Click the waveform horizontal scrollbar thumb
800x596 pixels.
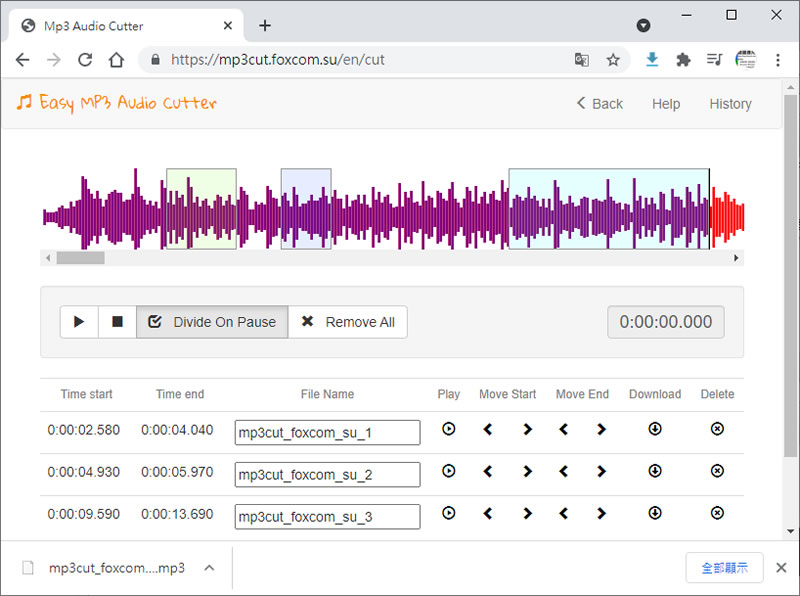tap(80, 258)
